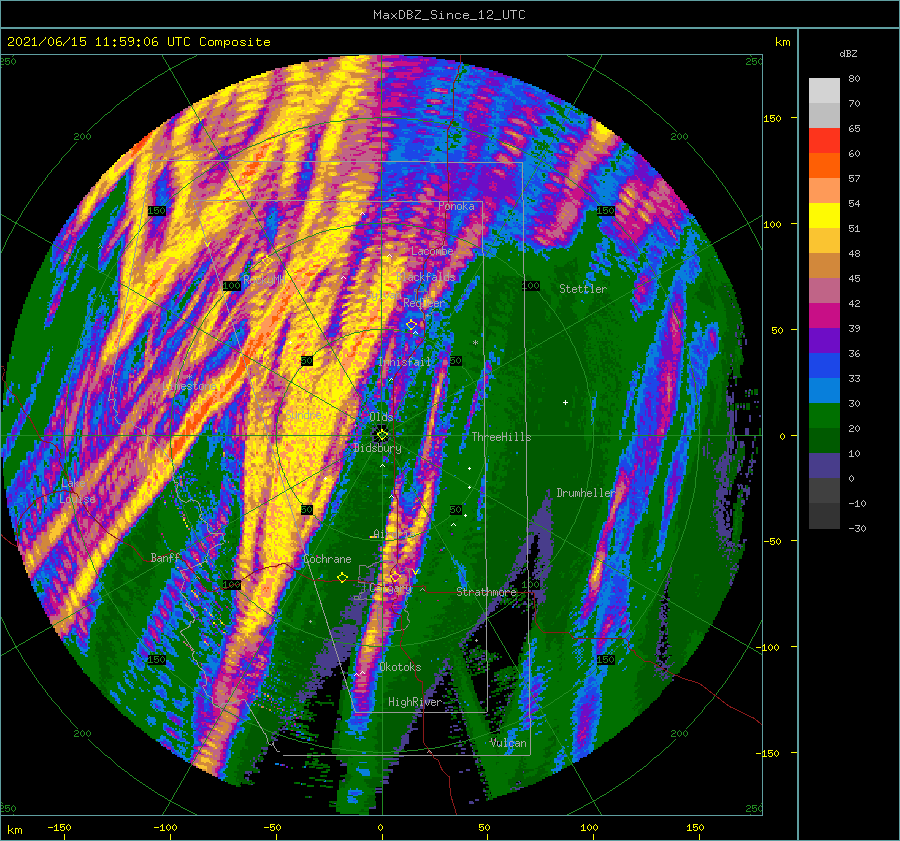Select the light gray 70–80 dBZ legend swatch
Image resolution: width=900 pixels, height=841 pixels.
(824, 91)
